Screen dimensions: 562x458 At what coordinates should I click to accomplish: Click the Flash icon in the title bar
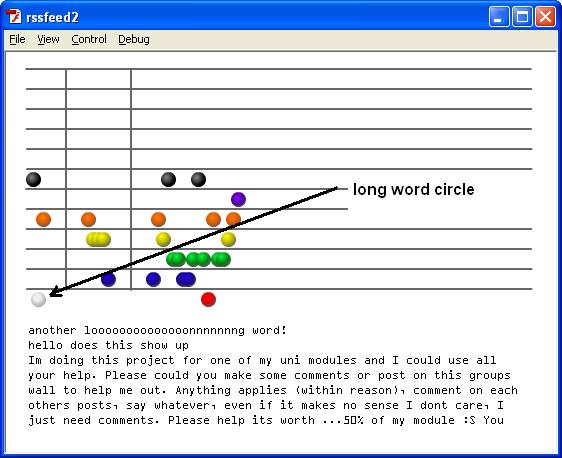(14, 16)
